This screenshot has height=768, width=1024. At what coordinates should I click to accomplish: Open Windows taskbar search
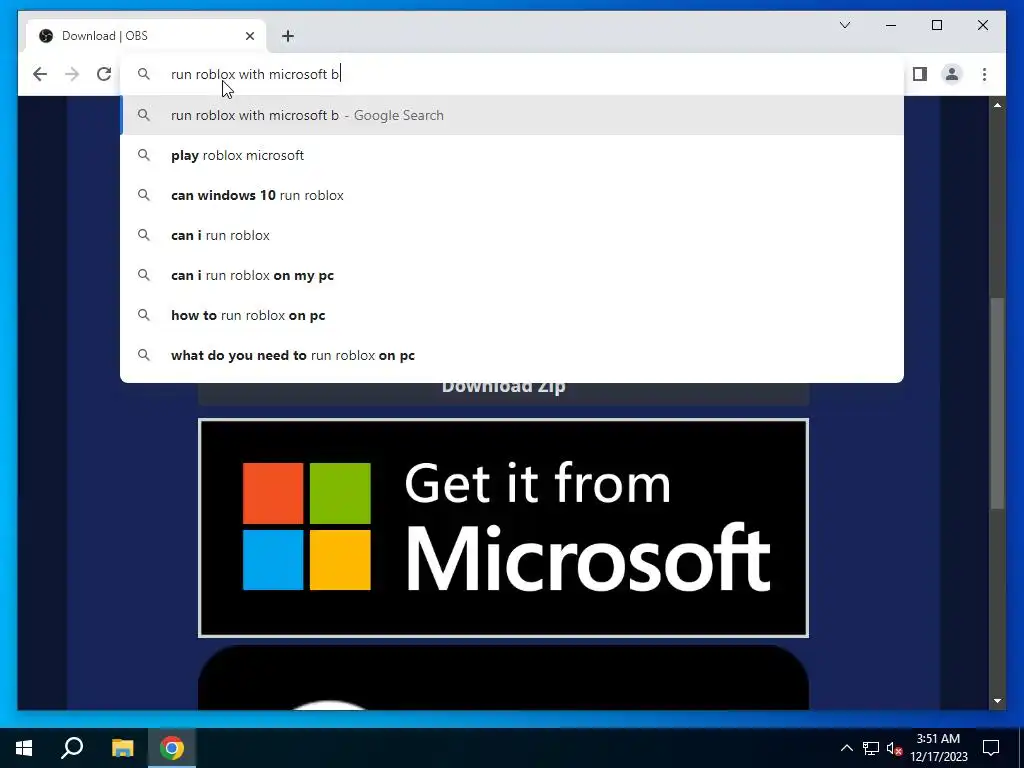[x=72, y=748]
